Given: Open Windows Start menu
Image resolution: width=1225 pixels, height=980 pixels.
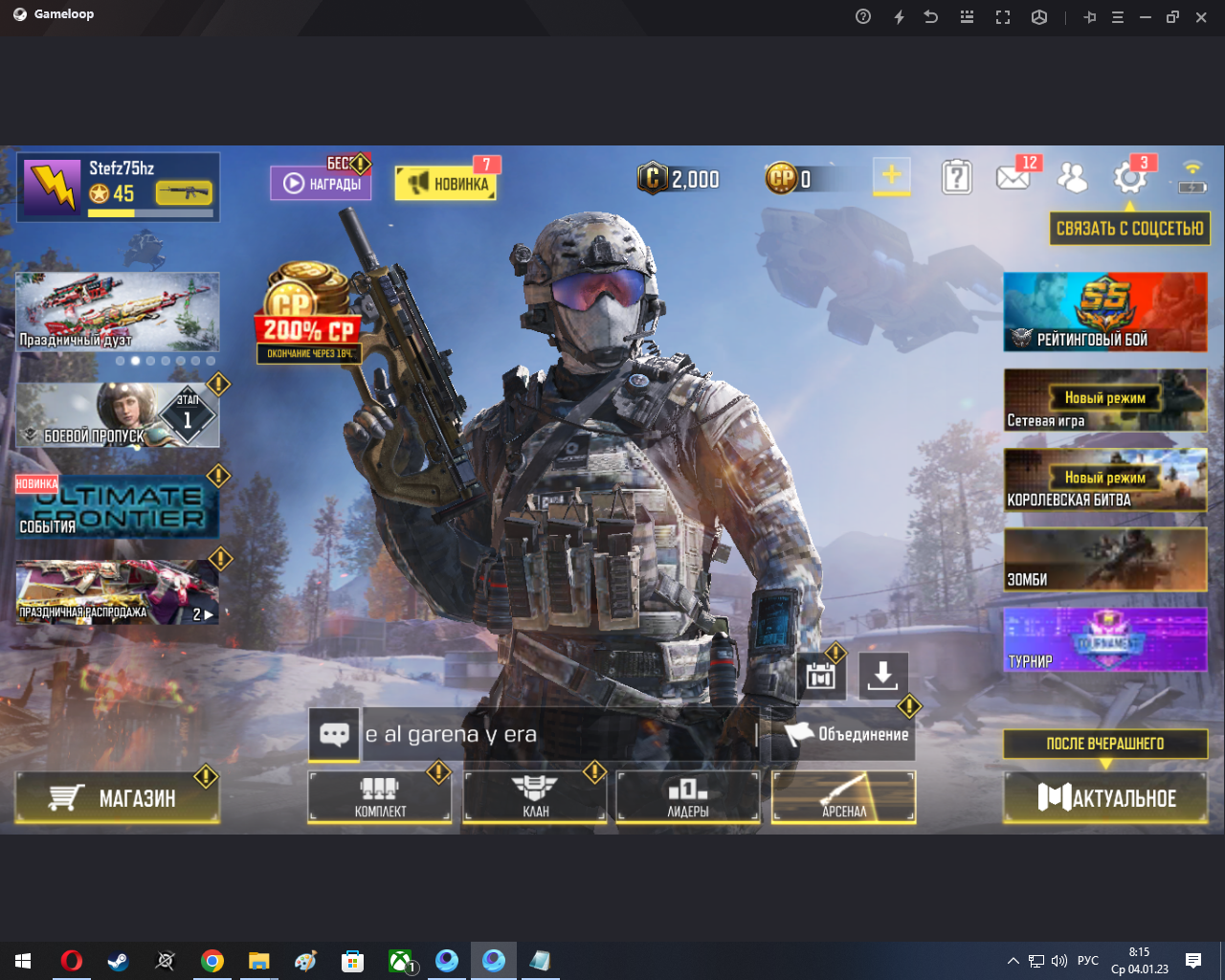Looking at the screenshot, I should (x=23, y=961).
